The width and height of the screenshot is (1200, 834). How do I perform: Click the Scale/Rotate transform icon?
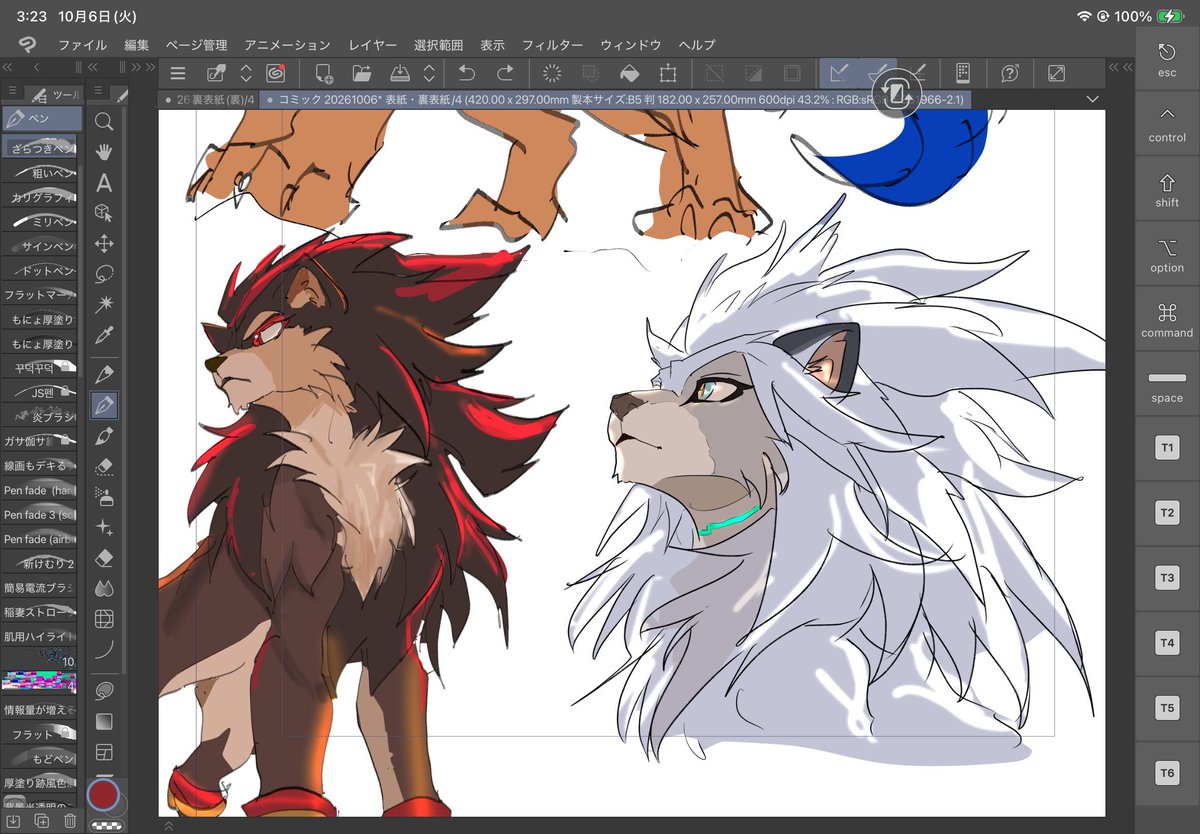tap(667, 73)
